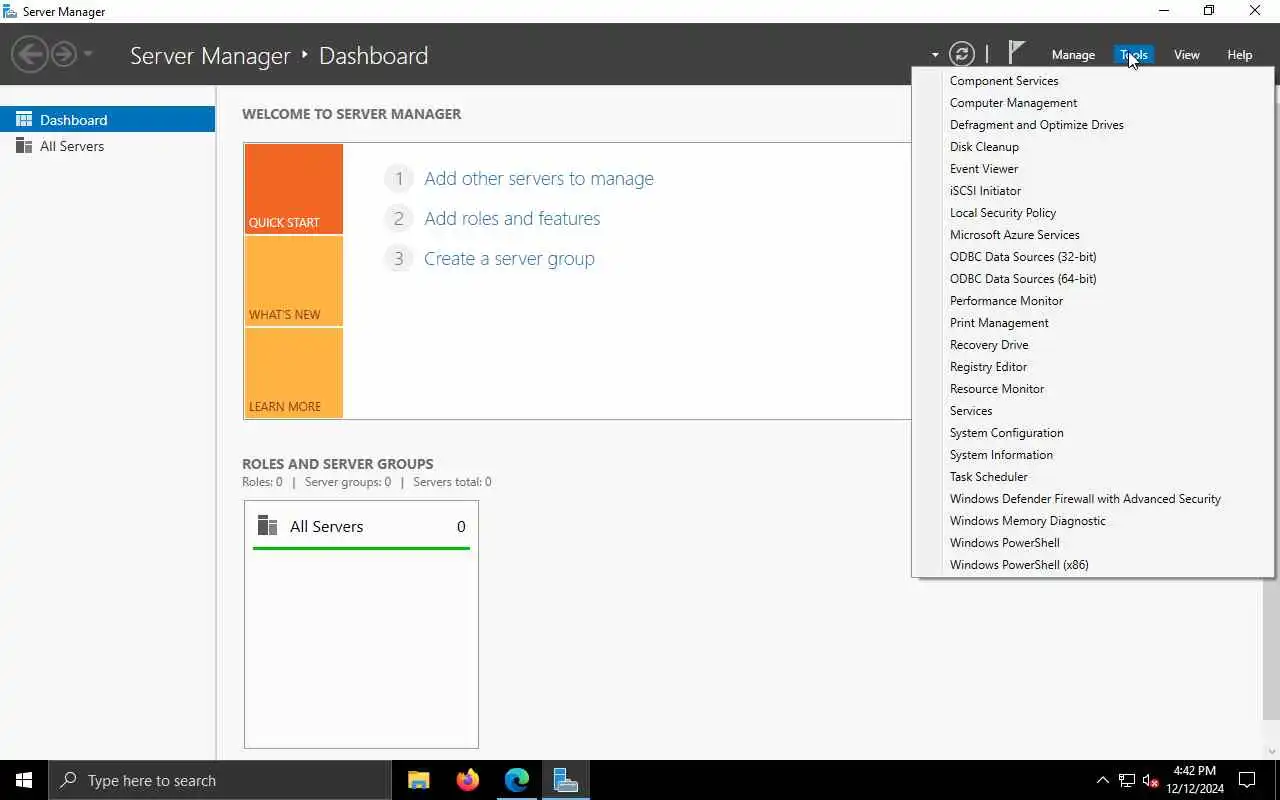
Task: Click the refresh dashboard icon
Action: (961, 54)
